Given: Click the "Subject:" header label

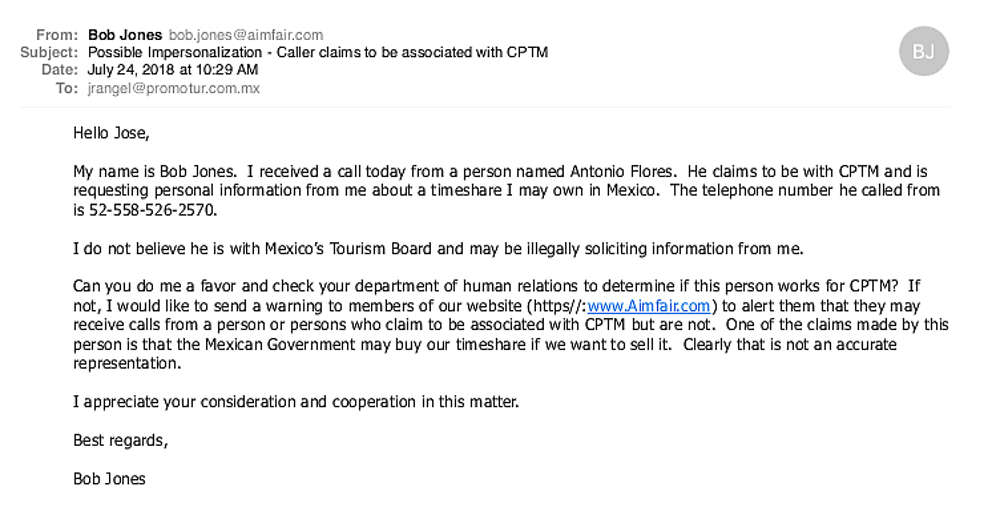Looking at the screenshot, I should pos(49,52).
